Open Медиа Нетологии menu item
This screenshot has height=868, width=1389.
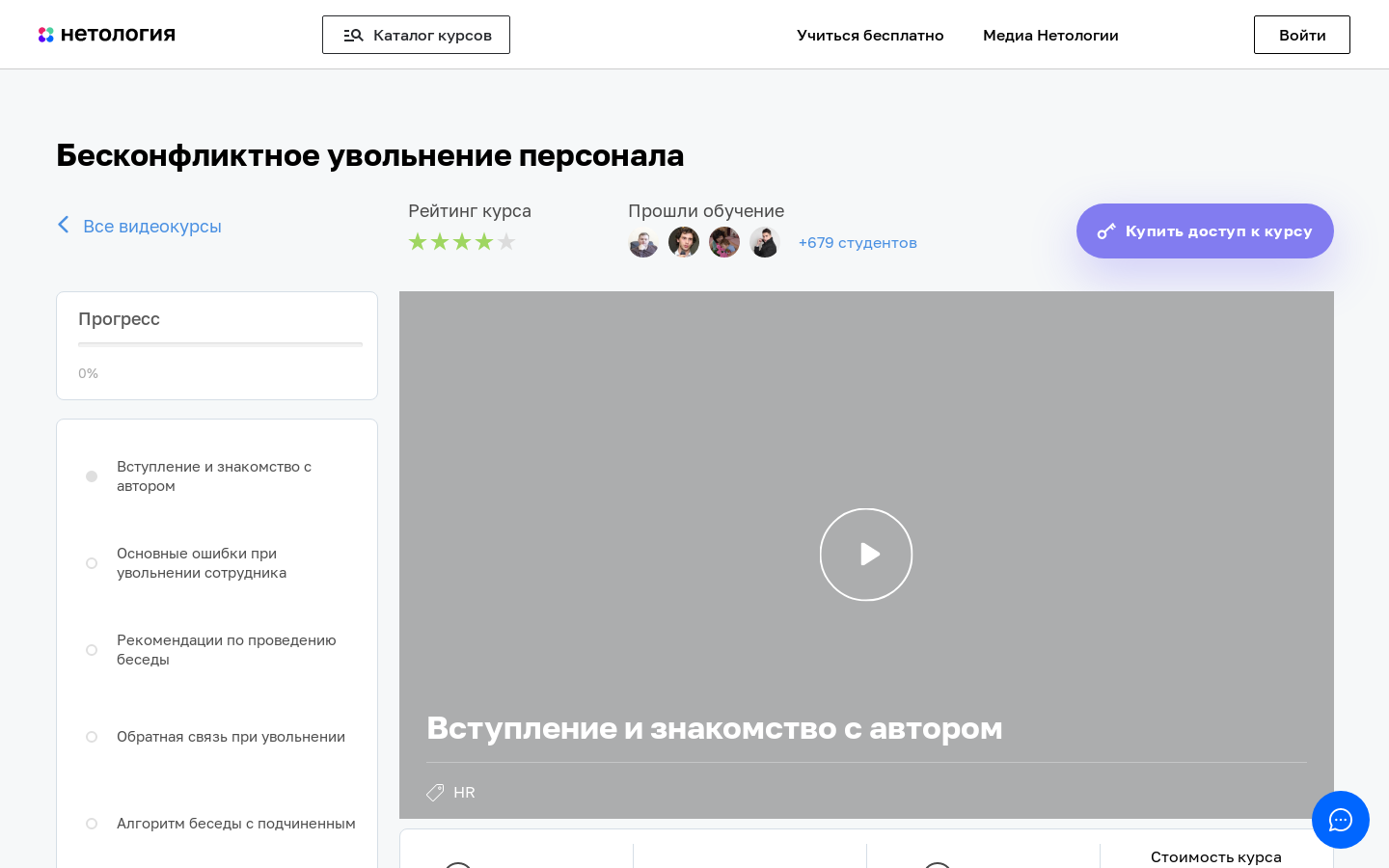(x=1050, y=35)
